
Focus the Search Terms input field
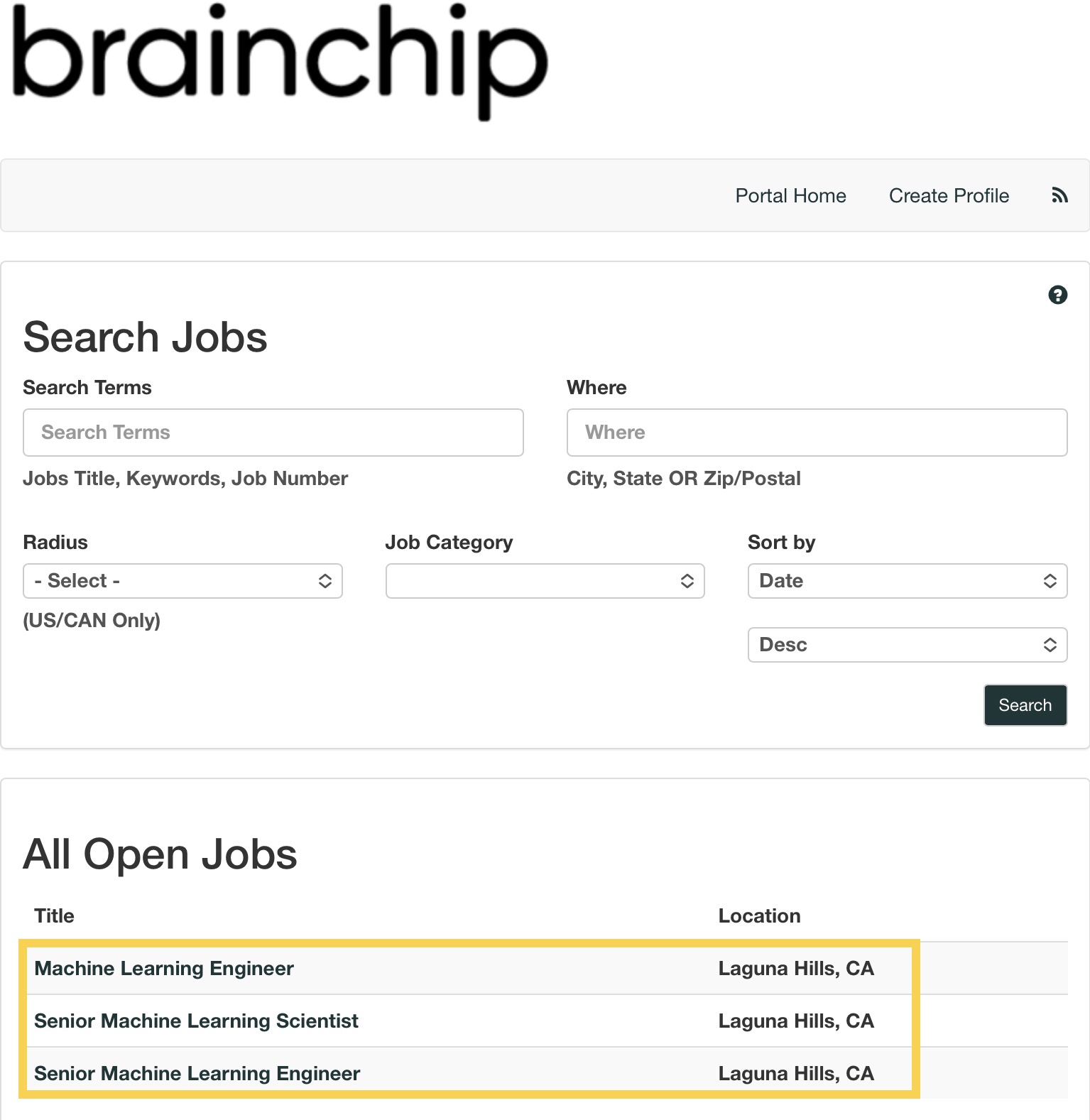click(273, 433)
